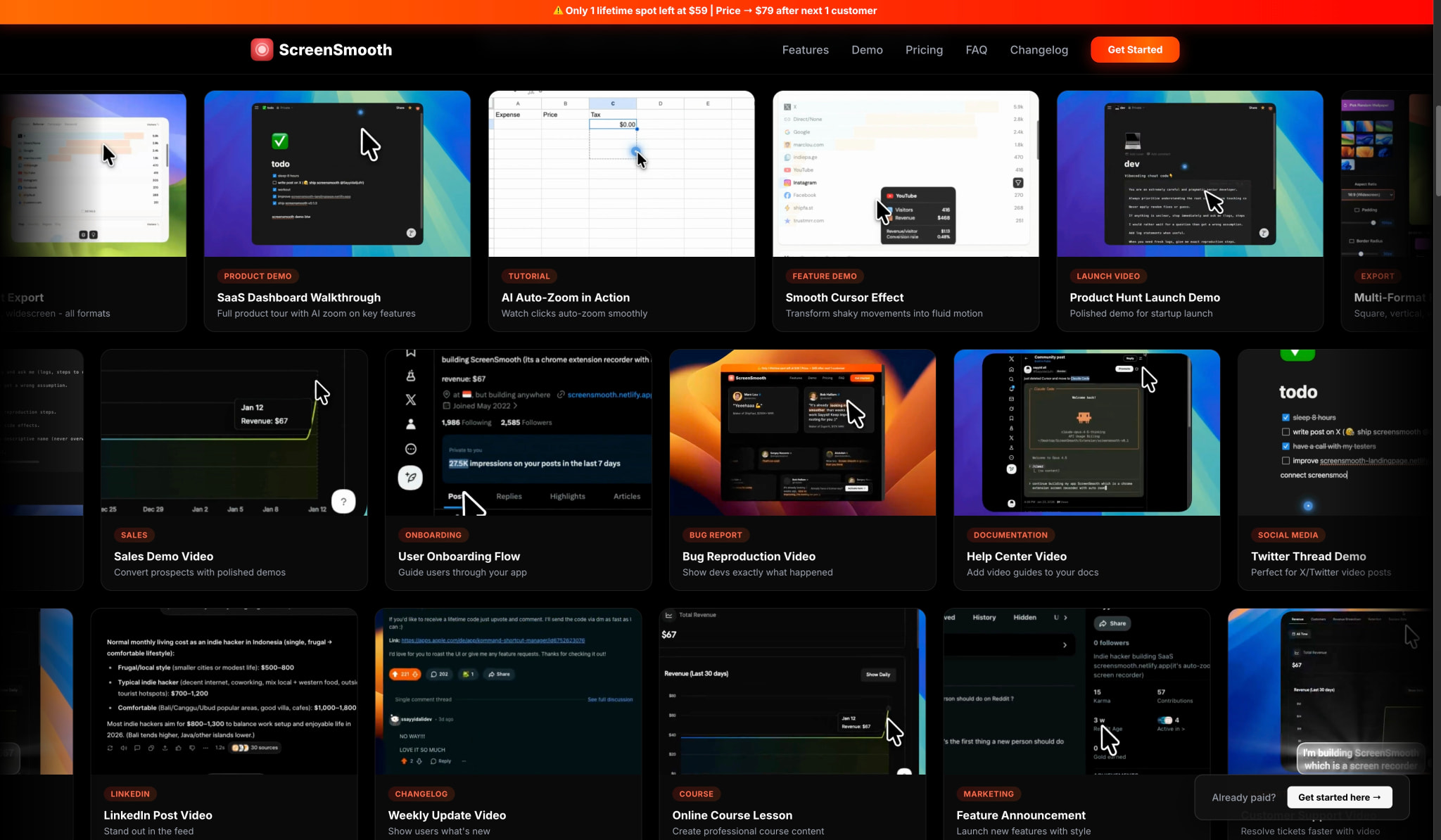Click 'Smooth Cursor Effect' title
Viewport: 1441px width, 840px height.
(x=844, y=298)
